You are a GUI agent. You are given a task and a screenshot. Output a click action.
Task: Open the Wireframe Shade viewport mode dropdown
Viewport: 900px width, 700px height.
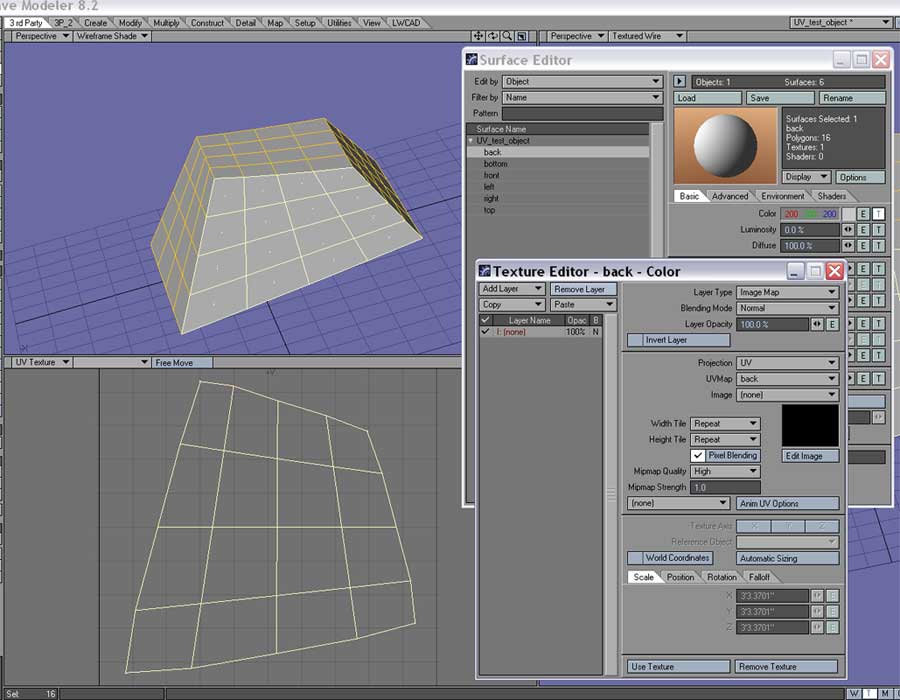[112, 36]
